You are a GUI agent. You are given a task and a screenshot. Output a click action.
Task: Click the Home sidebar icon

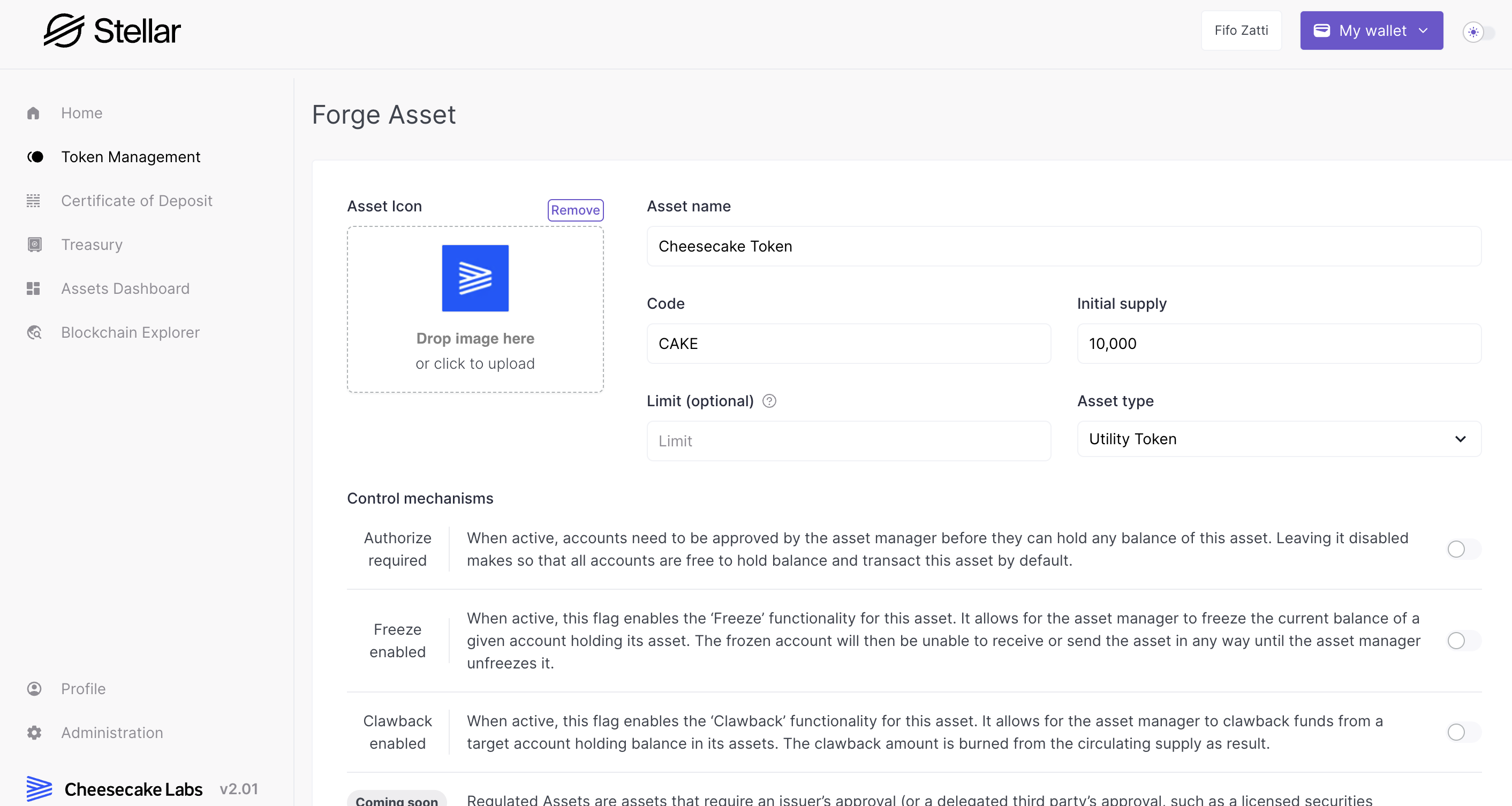coord(33,113)
